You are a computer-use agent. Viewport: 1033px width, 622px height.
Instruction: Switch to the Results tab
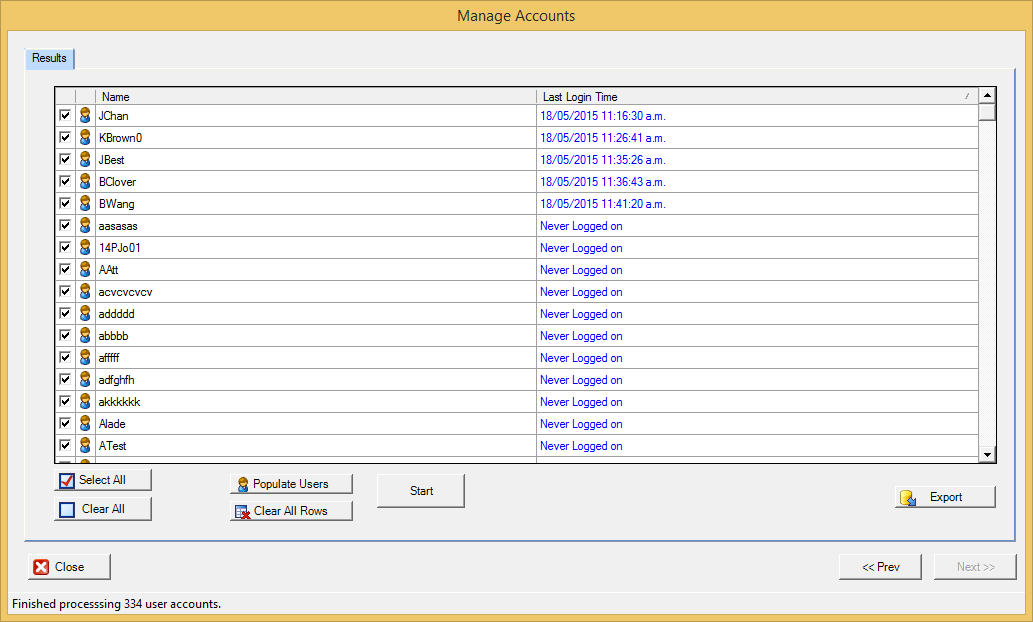(x=49, y=59)
